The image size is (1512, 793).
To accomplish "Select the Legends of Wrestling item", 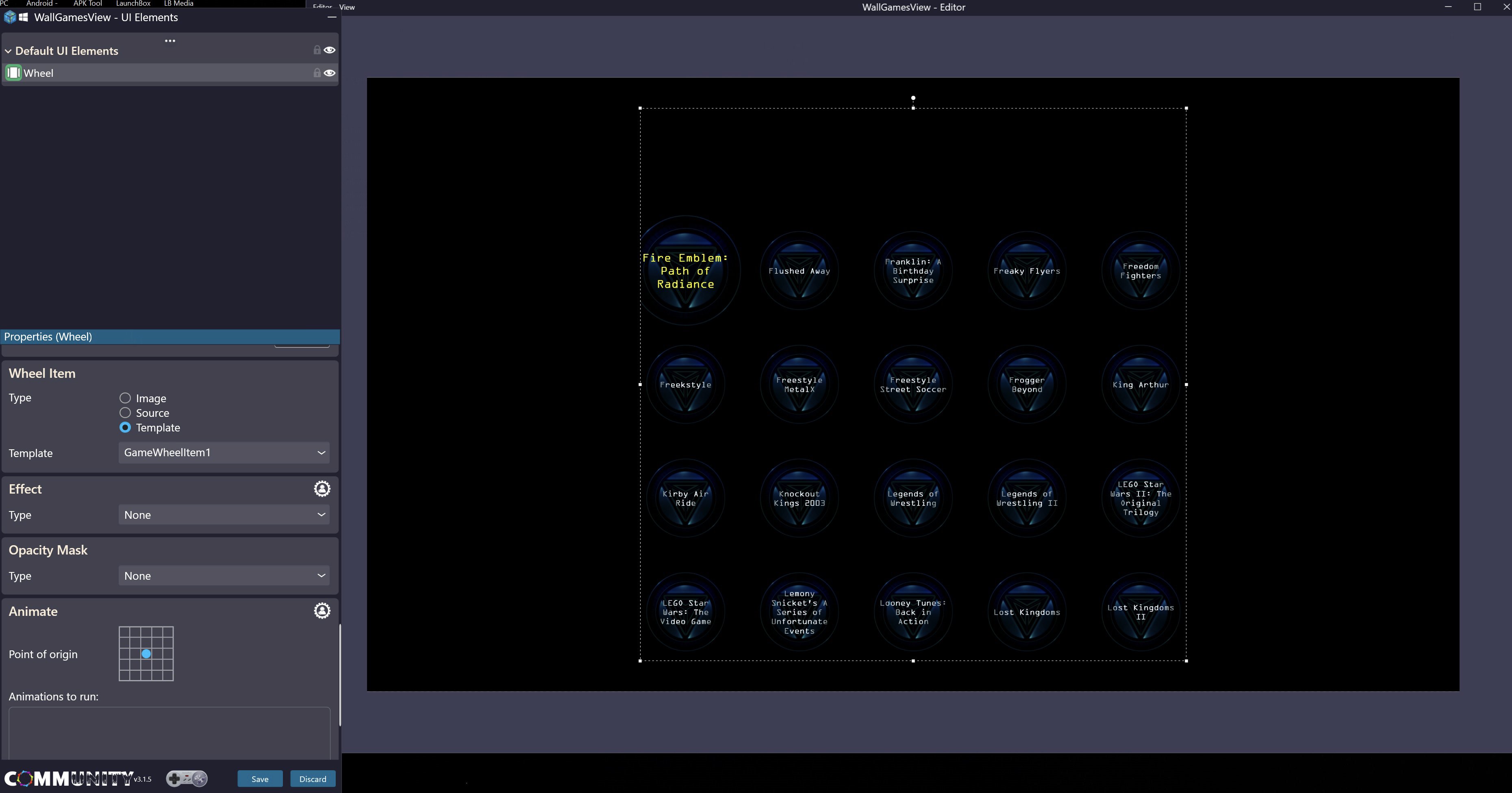I will 913,498.
